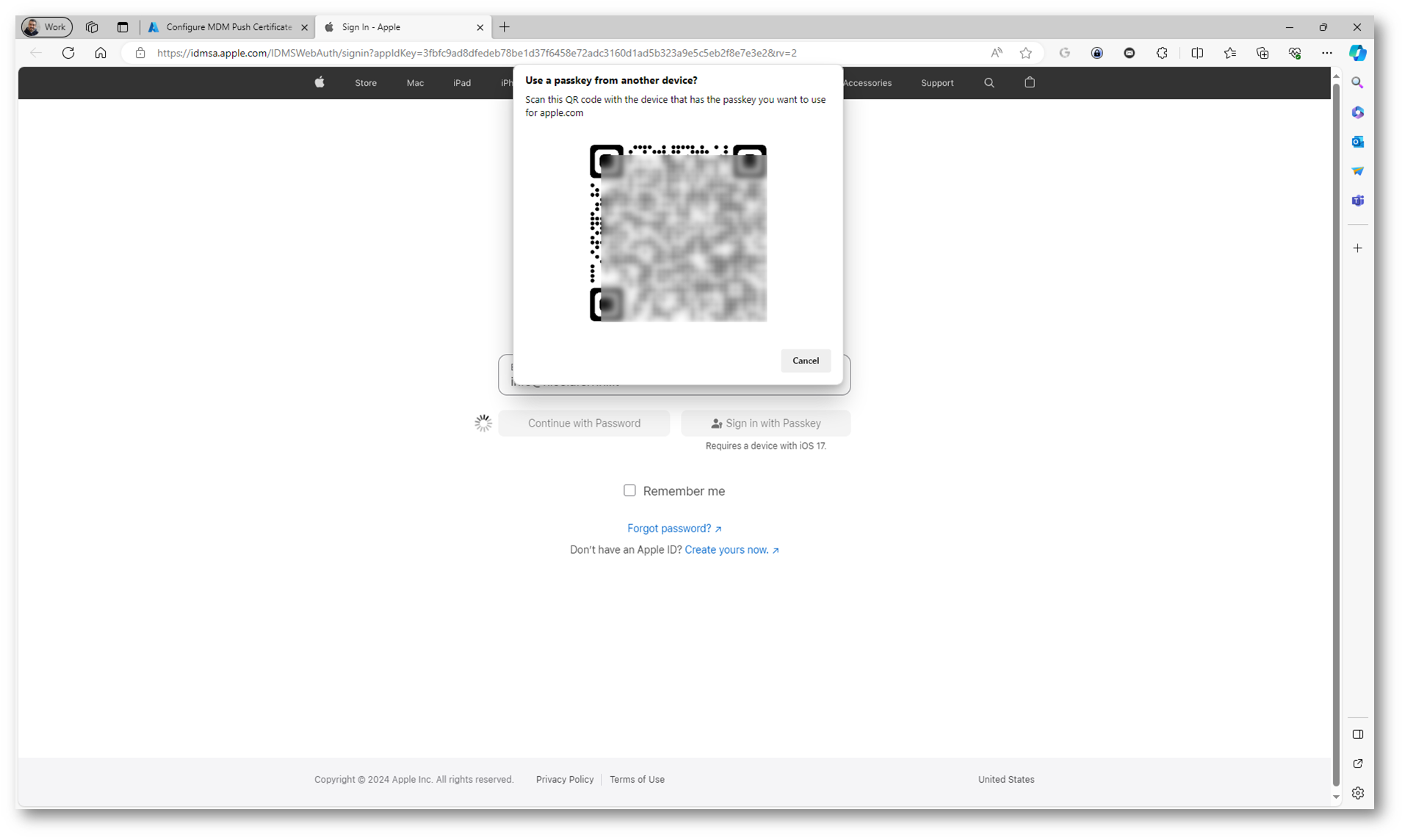Click Continue with Password button
1405x840 pixels.
tap(584, 423)
